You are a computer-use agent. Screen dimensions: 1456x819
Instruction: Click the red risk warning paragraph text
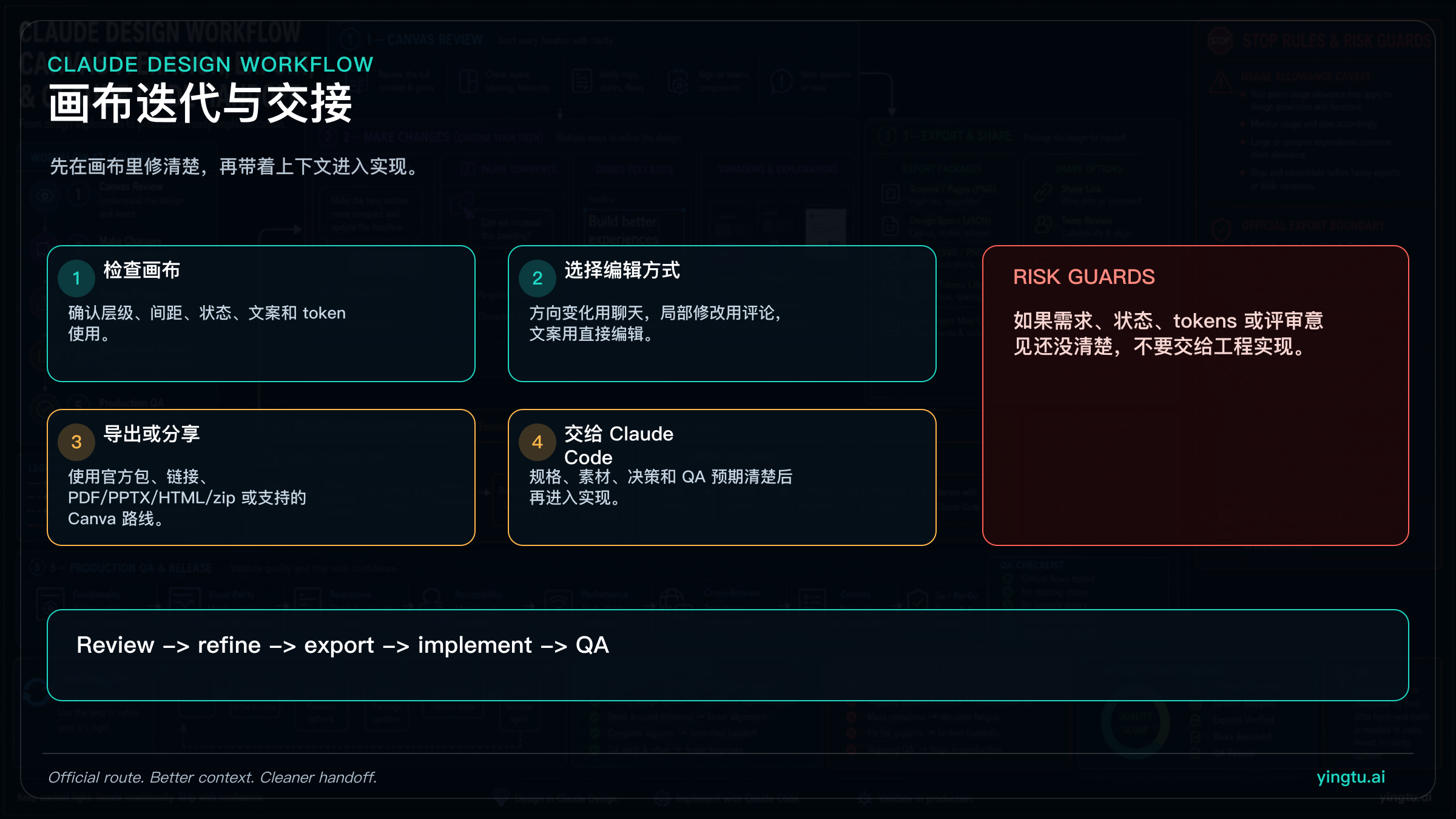click(x=1167, y=333)
